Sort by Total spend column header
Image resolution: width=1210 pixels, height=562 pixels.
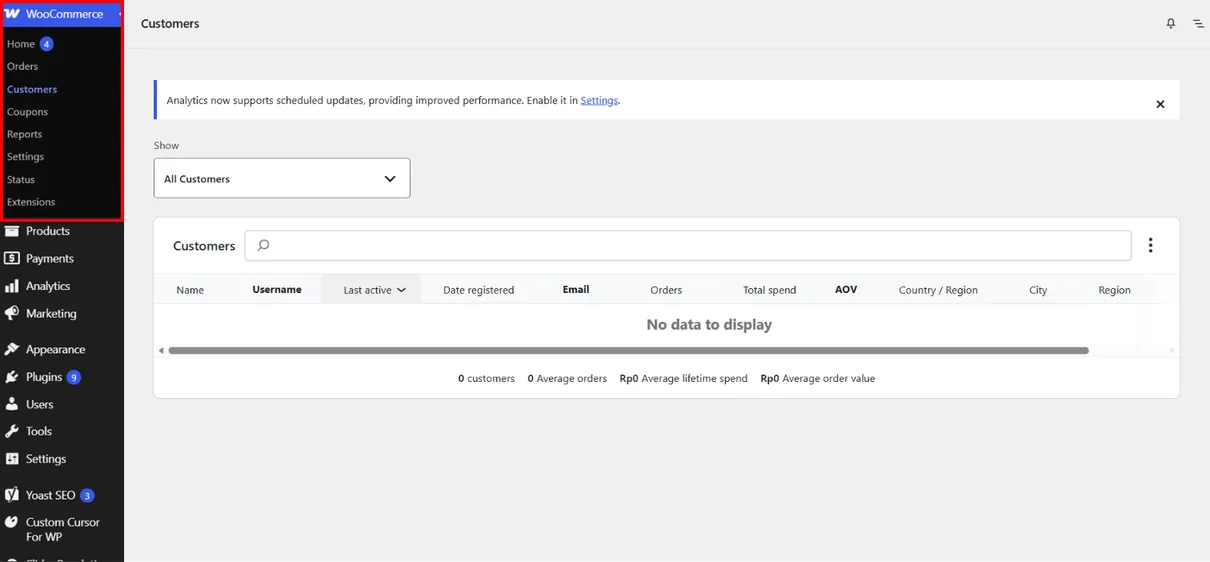[770, 290]
